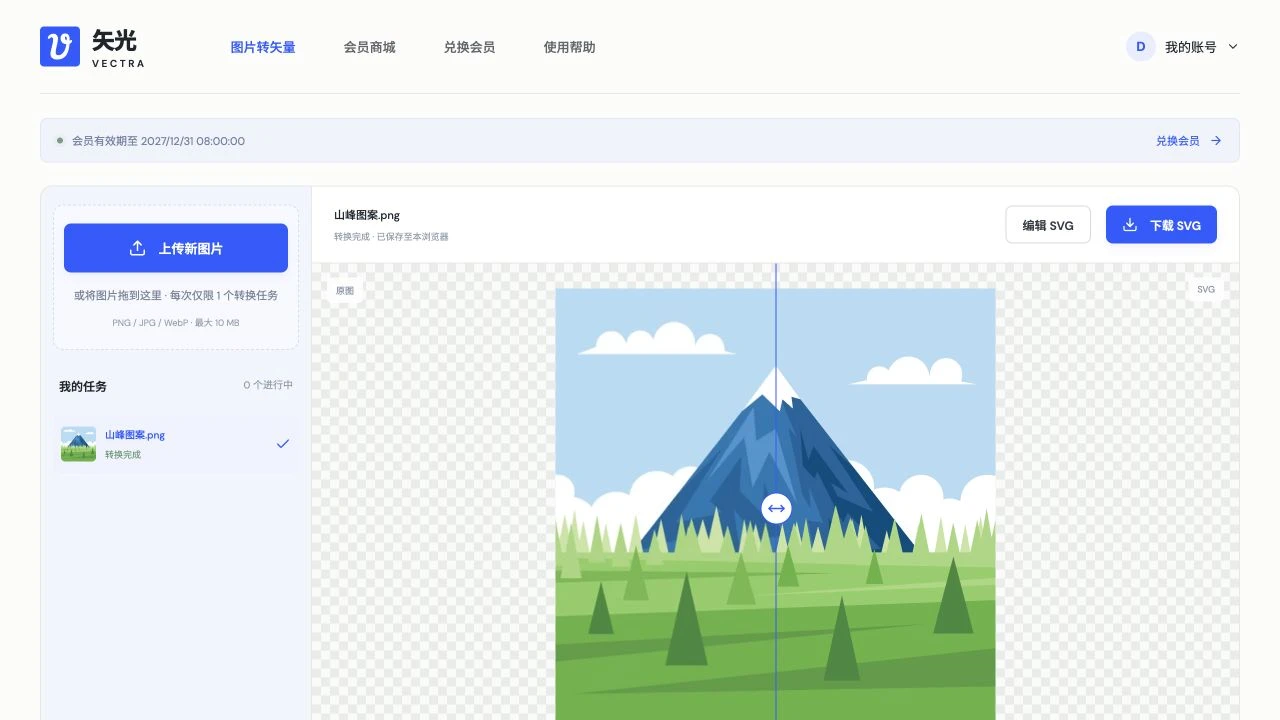Open the 兑换会员 nav item
Screen dimensions: 1280x720
pyautogui.click(x=469, y=47)
